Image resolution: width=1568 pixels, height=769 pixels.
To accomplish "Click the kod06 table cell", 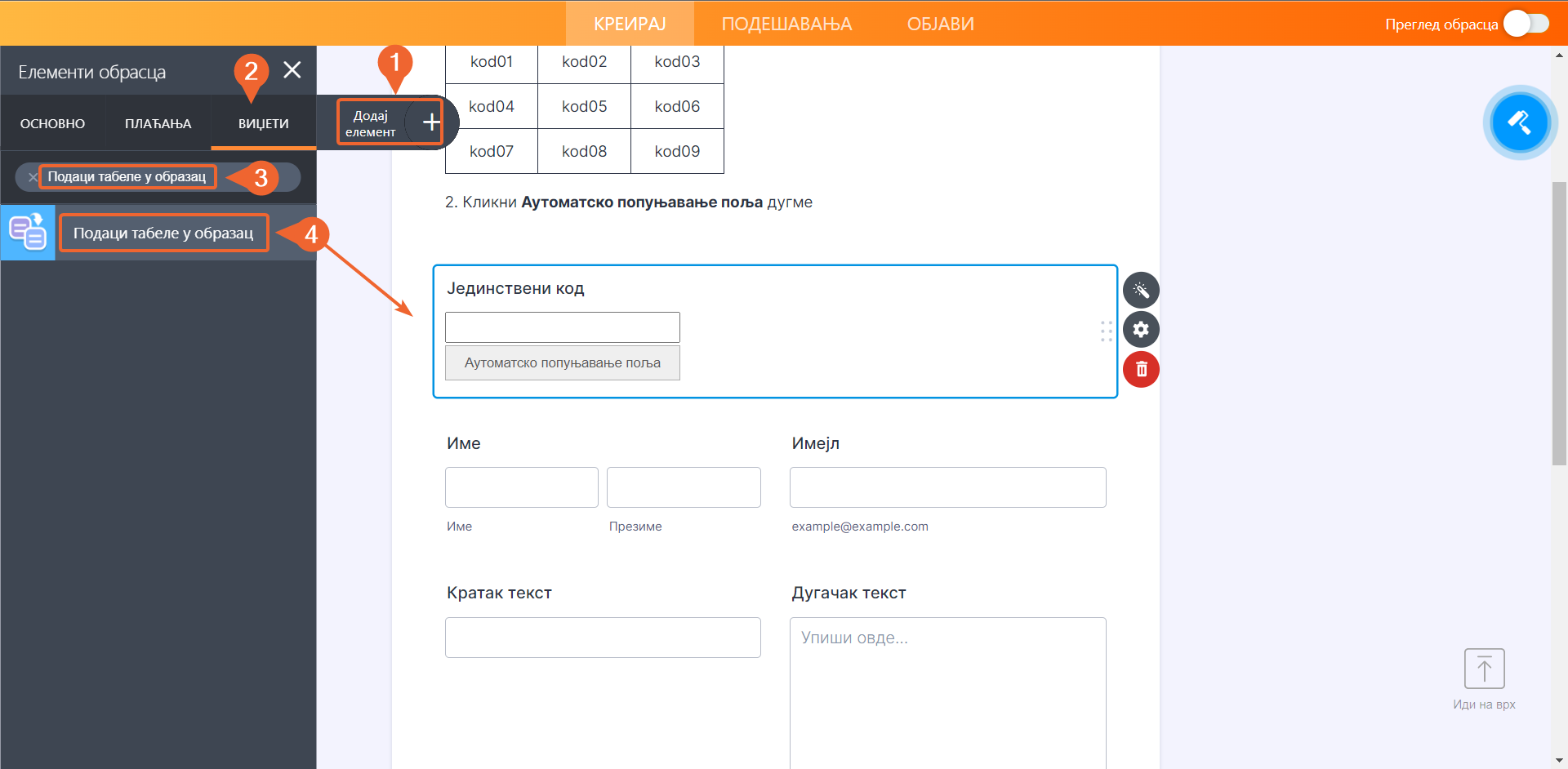I will point(677,106).
